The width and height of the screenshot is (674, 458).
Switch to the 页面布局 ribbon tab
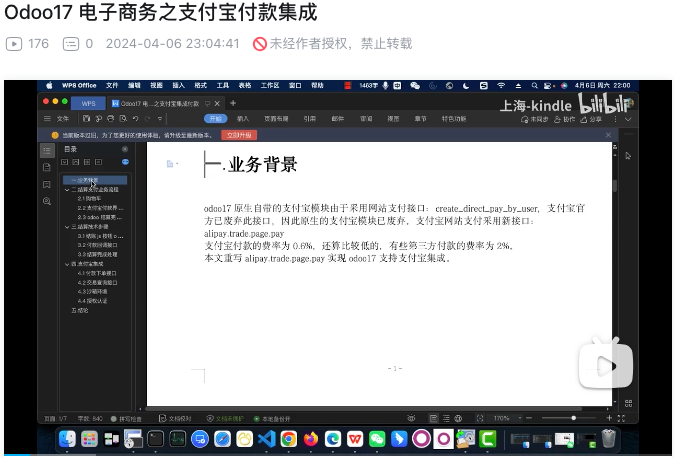tap(276, 119)
